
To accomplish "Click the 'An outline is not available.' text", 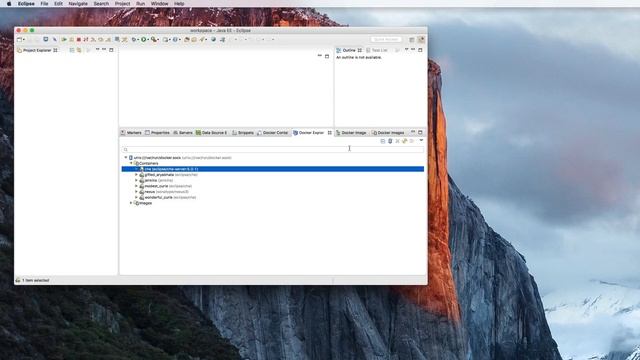I will (x=359, y=58).
